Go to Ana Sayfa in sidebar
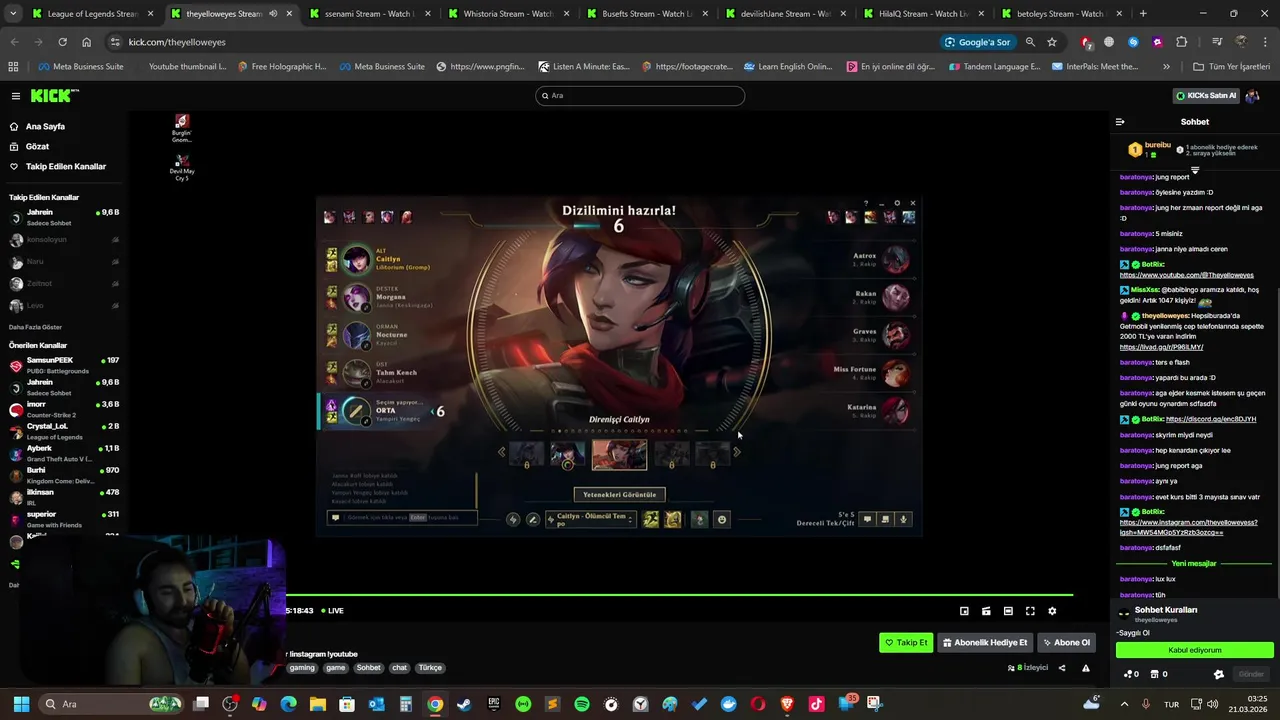Screen dimensions: 1280x720 45,127
